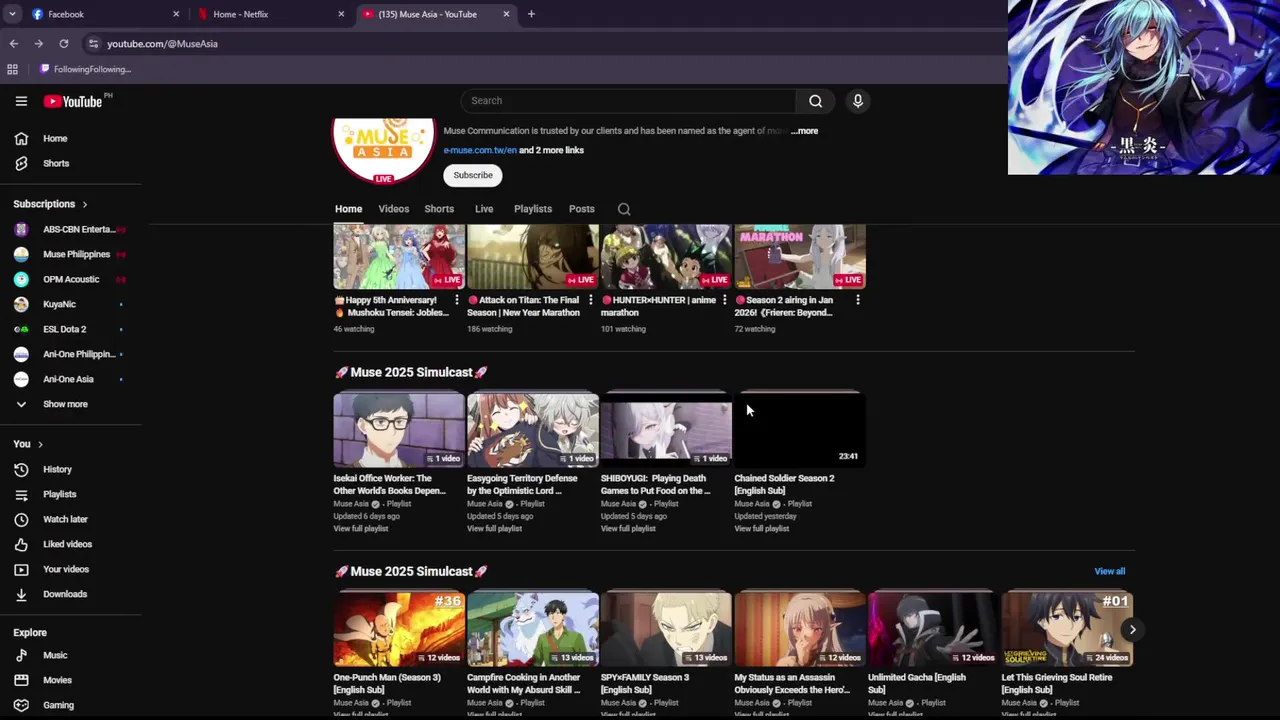Select the channel Videos tab

[x=393, y=210]
